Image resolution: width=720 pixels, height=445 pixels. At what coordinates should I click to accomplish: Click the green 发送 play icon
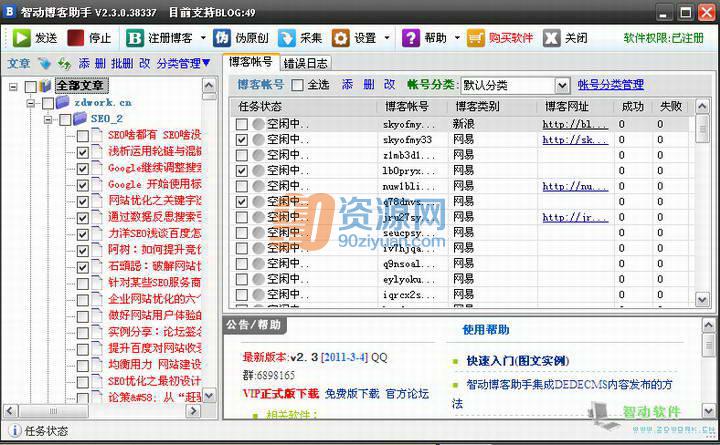click(21, 38)
